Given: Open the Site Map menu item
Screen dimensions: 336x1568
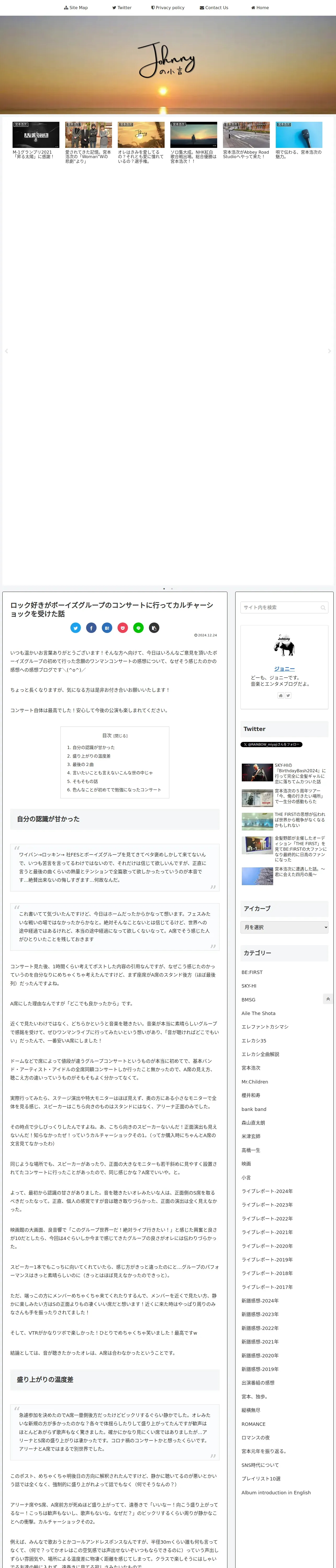Looking at the screenshot, I should [x=76, y=8].
